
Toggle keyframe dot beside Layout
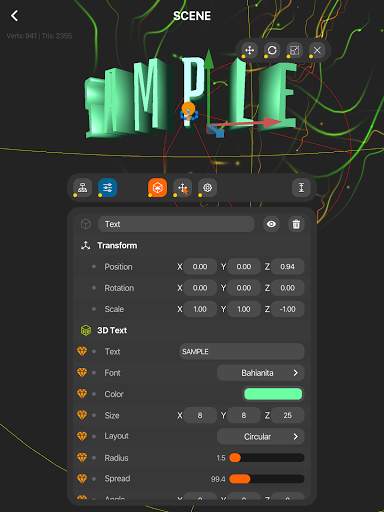(94, 436)
